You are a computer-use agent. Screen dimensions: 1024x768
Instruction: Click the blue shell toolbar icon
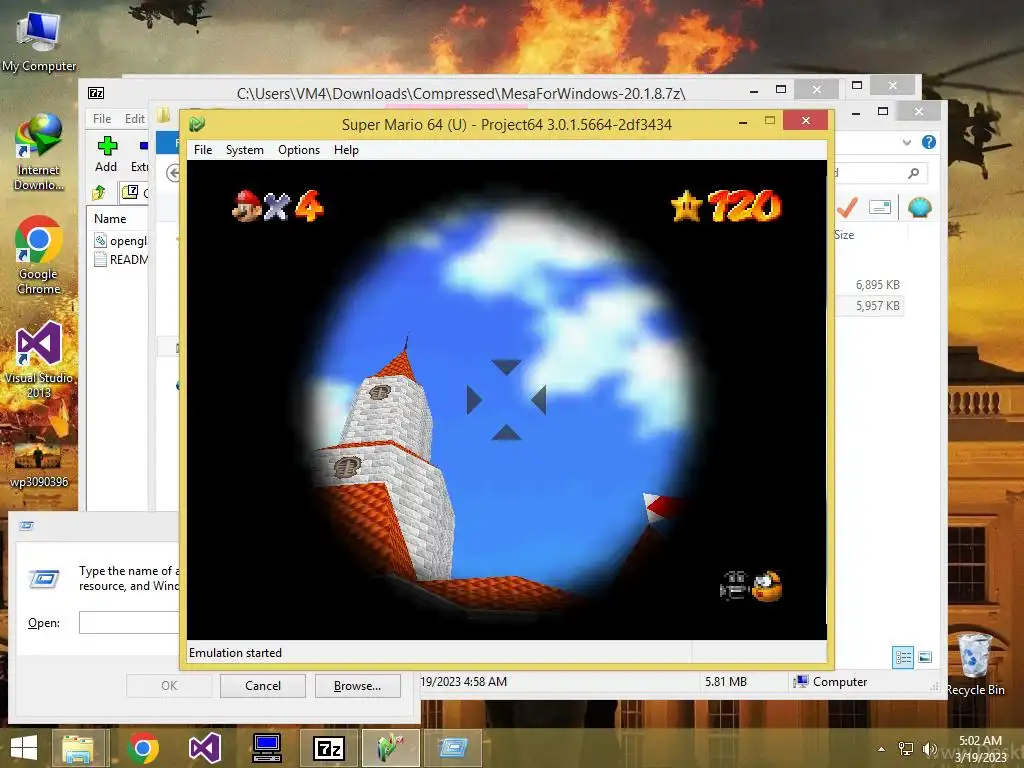tap(919, 208)
